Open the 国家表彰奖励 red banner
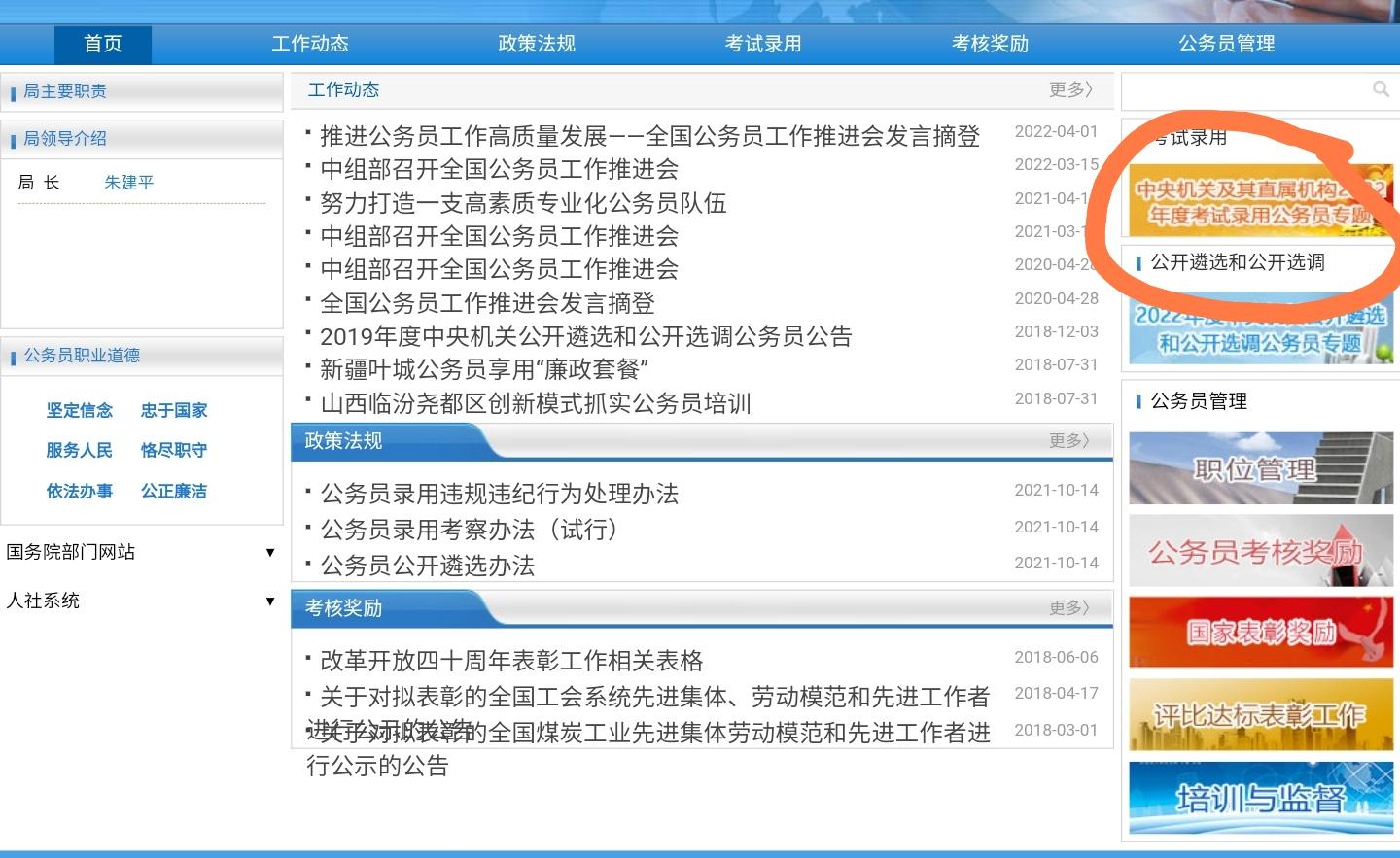This screenshot has width=1400, height=858. tap(1261, 633)
